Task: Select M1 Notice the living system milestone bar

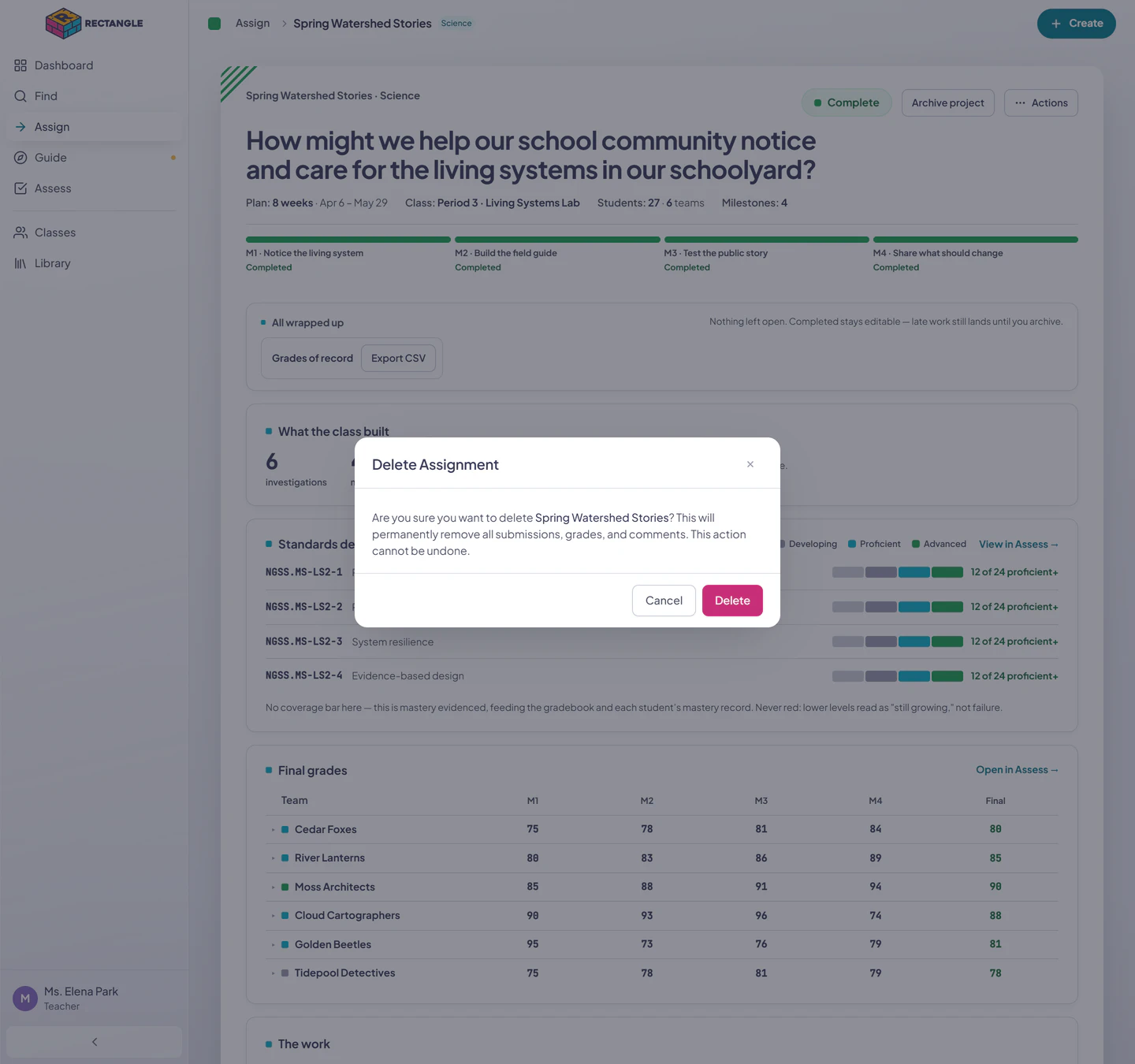Action: coord(348,240)
